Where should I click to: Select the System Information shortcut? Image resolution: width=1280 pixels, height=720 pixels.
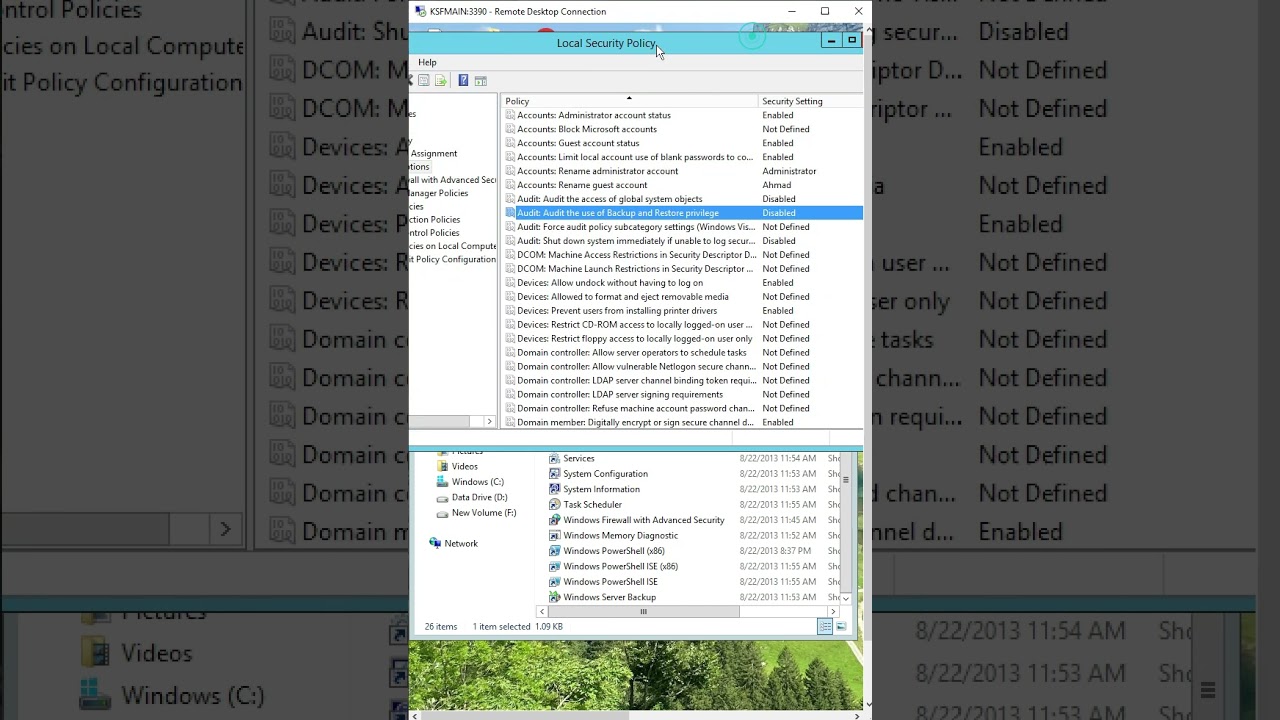click(594, 490)
